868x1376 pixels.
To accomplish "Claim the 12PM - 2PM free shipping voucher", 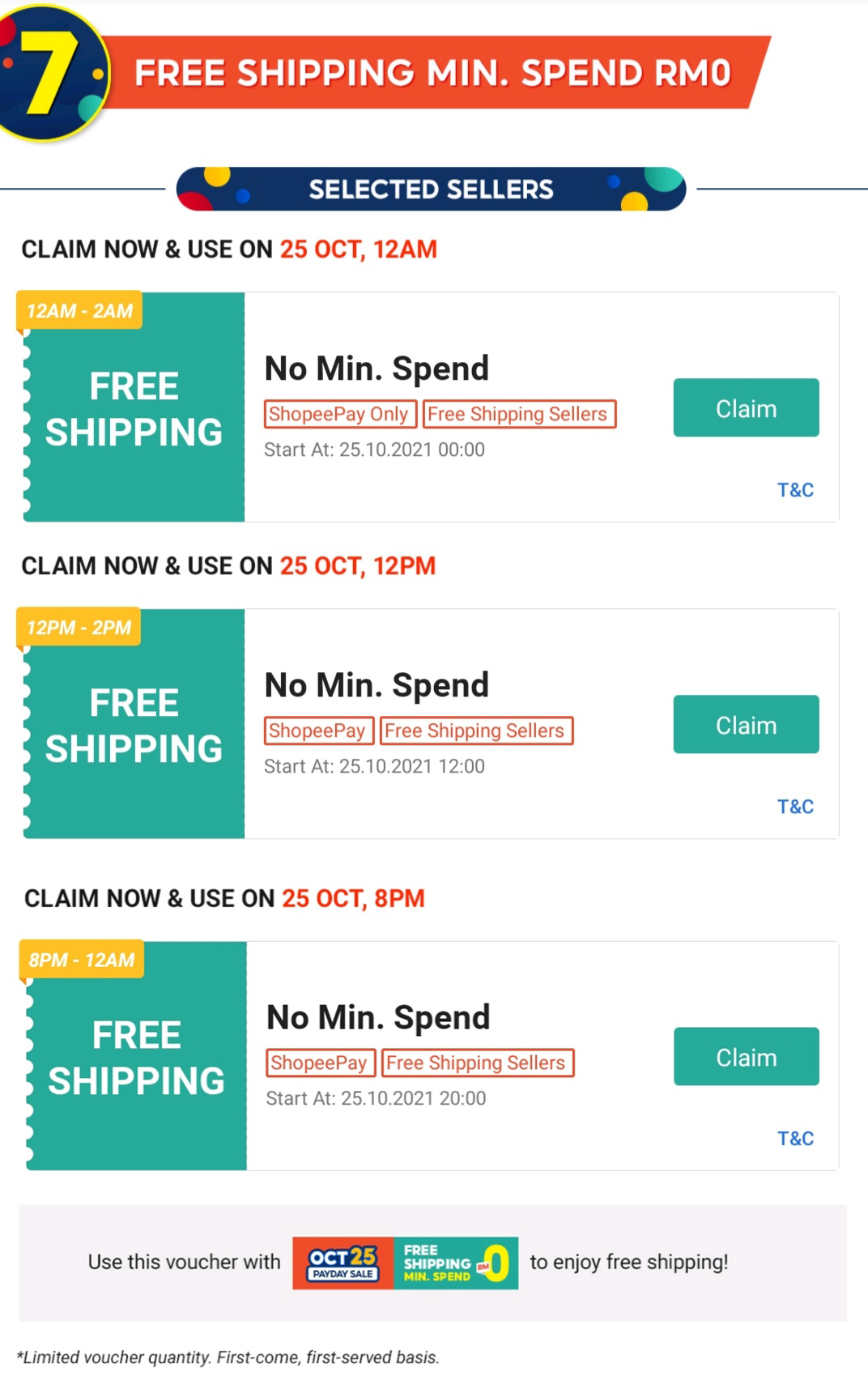I will click(746, 725).
